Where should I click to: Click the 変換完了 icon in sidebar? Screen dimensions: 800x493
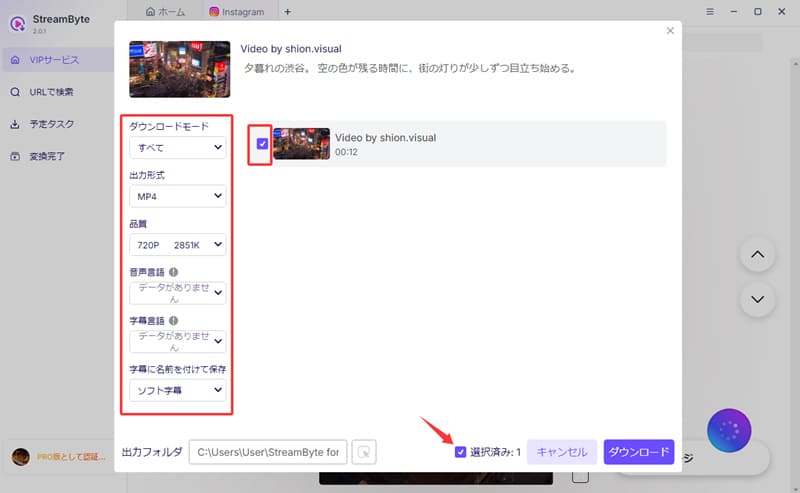click(15, 156)
